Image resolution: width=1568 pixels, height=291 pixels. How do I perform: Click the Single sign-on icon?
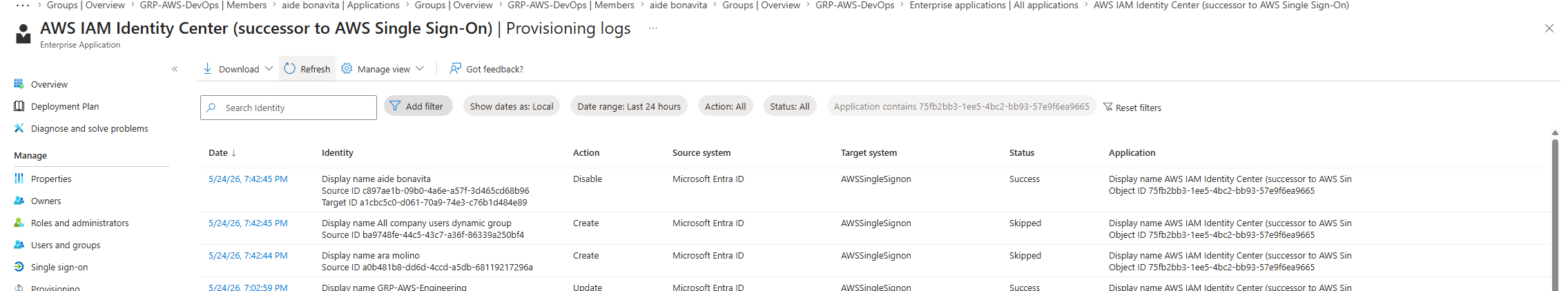pyautogui.click(x=19, y=267)
